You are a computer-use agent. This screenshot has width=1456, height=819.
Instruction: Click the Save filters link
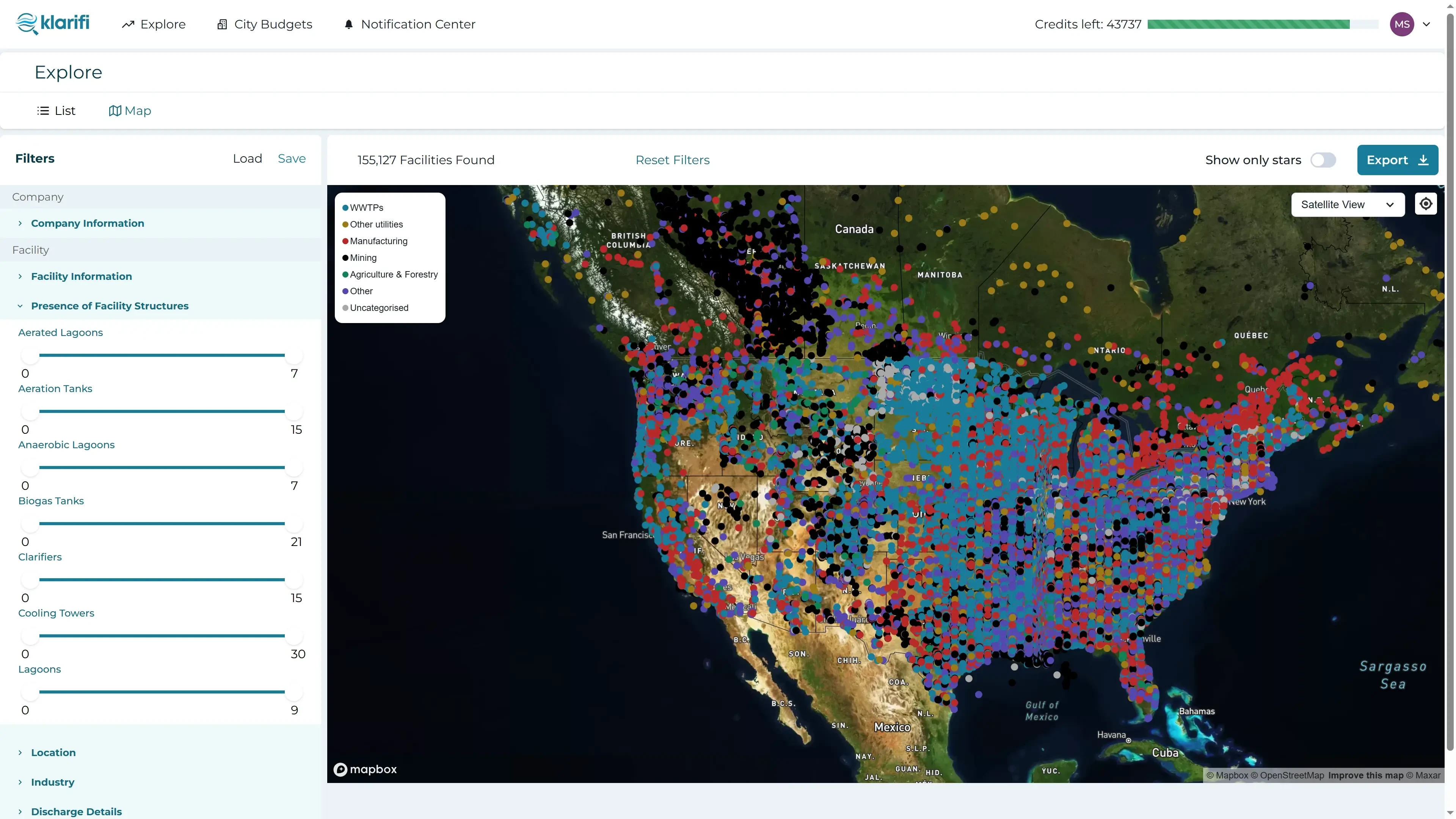coord(292,159)
